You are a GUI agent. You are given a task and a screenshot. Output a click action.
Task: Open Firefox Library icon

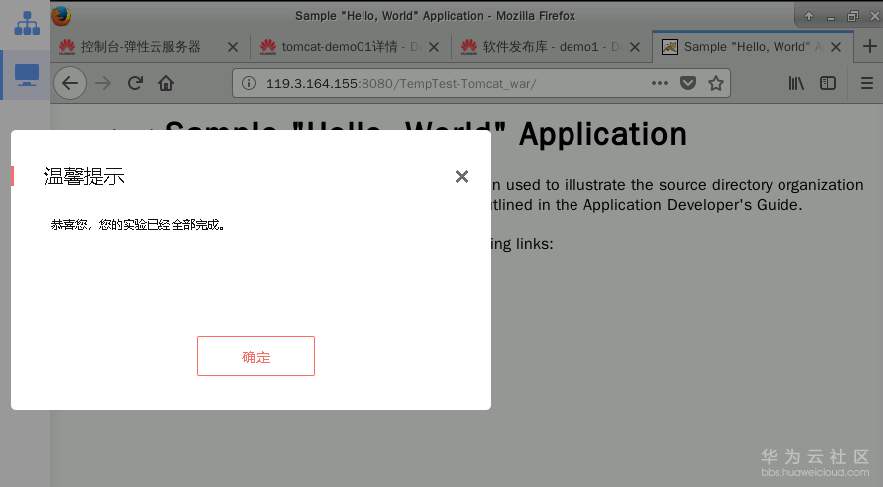pyautogui.click(x=796, y=83)
